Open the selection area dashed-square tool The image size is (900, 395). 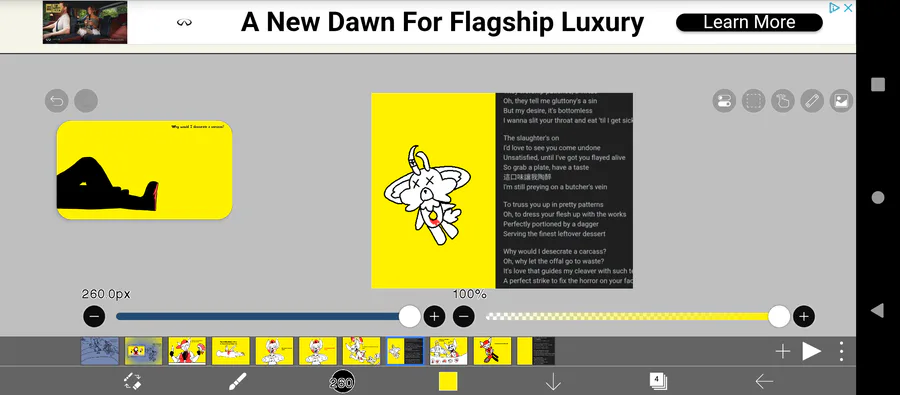(754, 102)
